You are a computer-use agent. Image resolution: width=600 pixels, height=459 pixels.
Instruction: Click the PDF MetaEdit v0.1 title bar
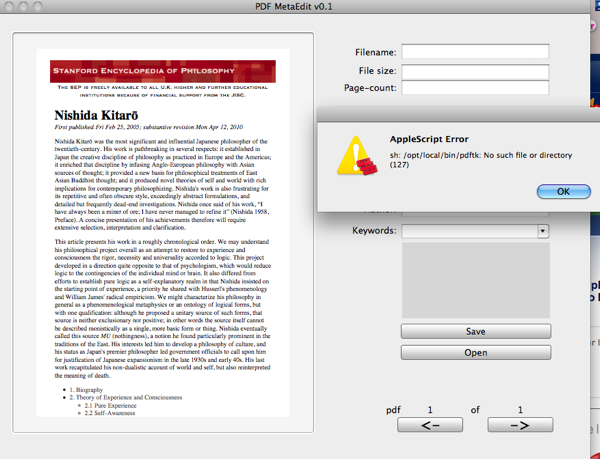tap(294, 7)
